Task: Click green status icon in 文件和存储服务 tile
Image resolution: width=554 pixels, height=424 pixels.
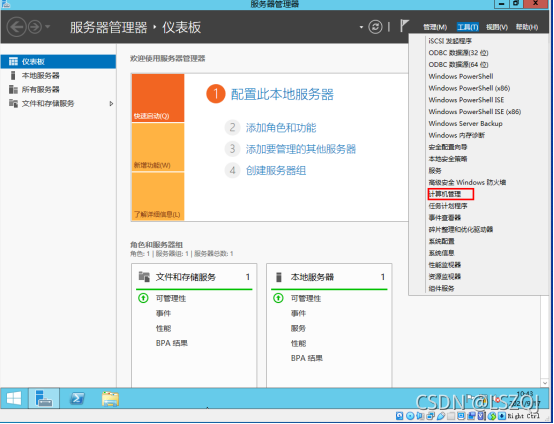Action: pyautogui.click(x=143, y=299)
